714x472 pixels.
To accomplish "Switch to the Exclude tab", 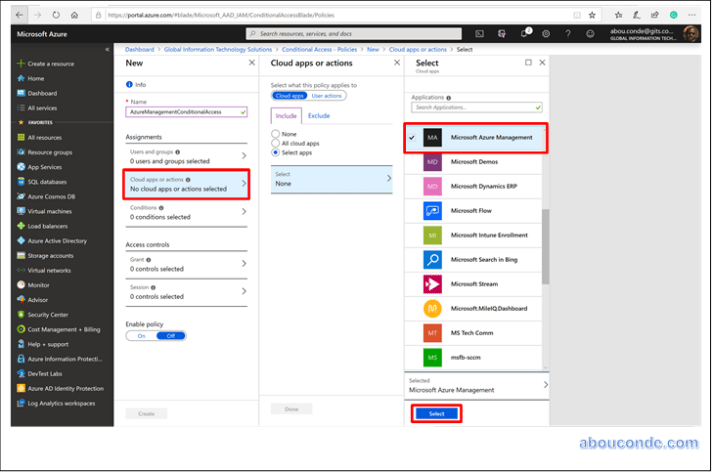I will point(318,116).
